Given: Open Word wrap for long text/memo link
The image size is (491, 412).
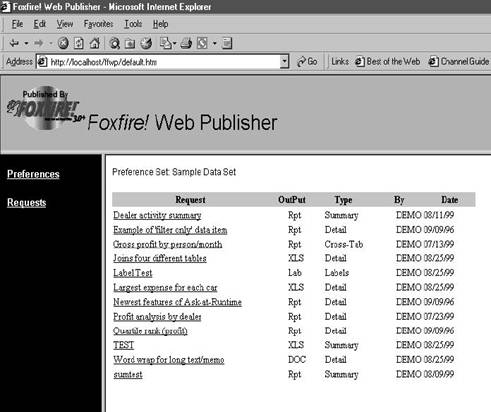Looking at the screenshot, I should pyautogui.click(x=169, y=360).
